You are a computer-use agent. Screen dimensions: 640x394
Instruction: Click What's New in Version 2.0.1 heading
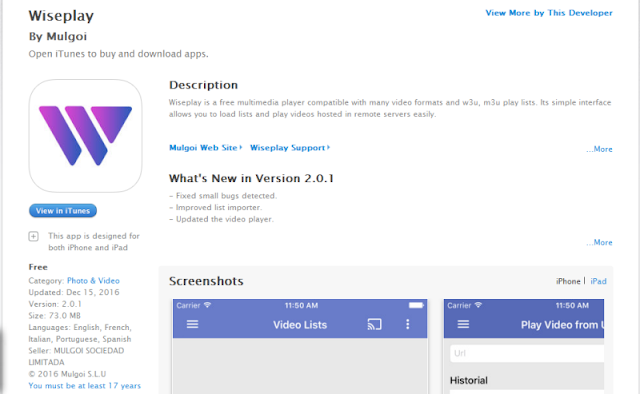tap(251, 178)
